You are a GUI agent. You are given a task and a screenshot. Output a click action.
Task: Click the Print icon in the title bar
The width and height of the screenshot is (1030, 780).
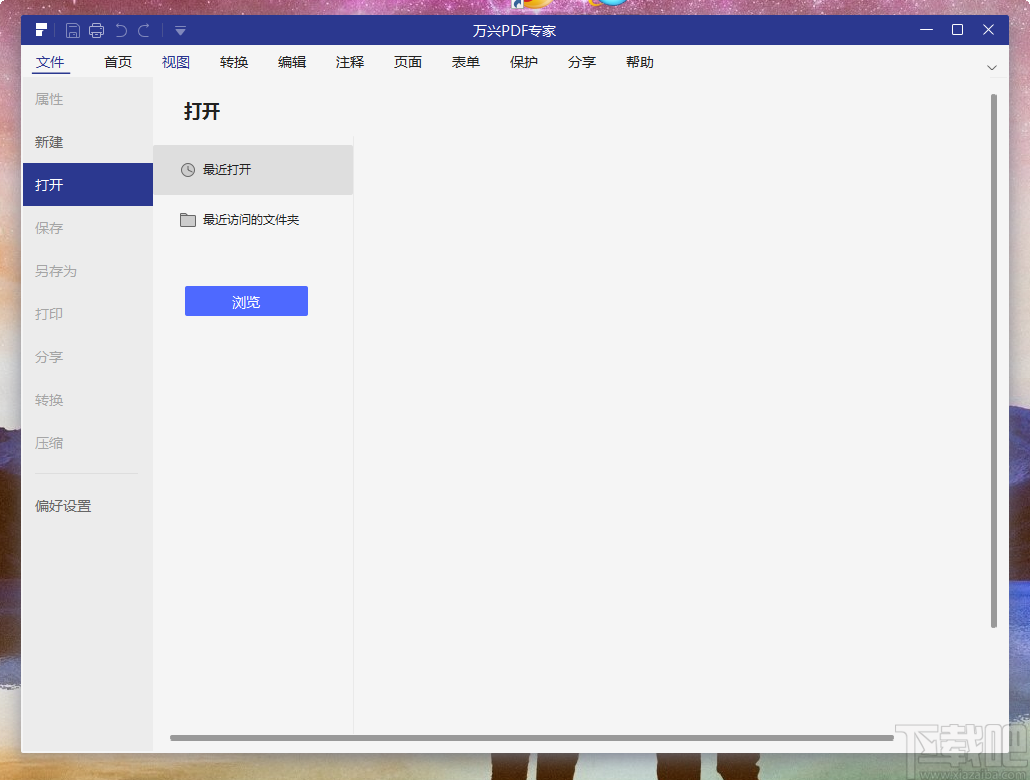coord(96,30)
